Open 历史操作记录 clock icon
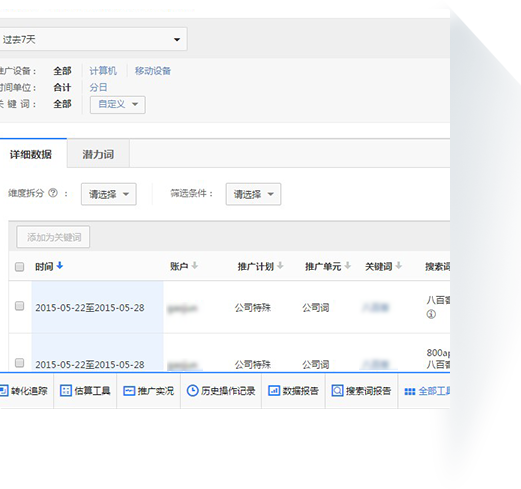Screen dimensions: 521x489 [x=192, y=390]
